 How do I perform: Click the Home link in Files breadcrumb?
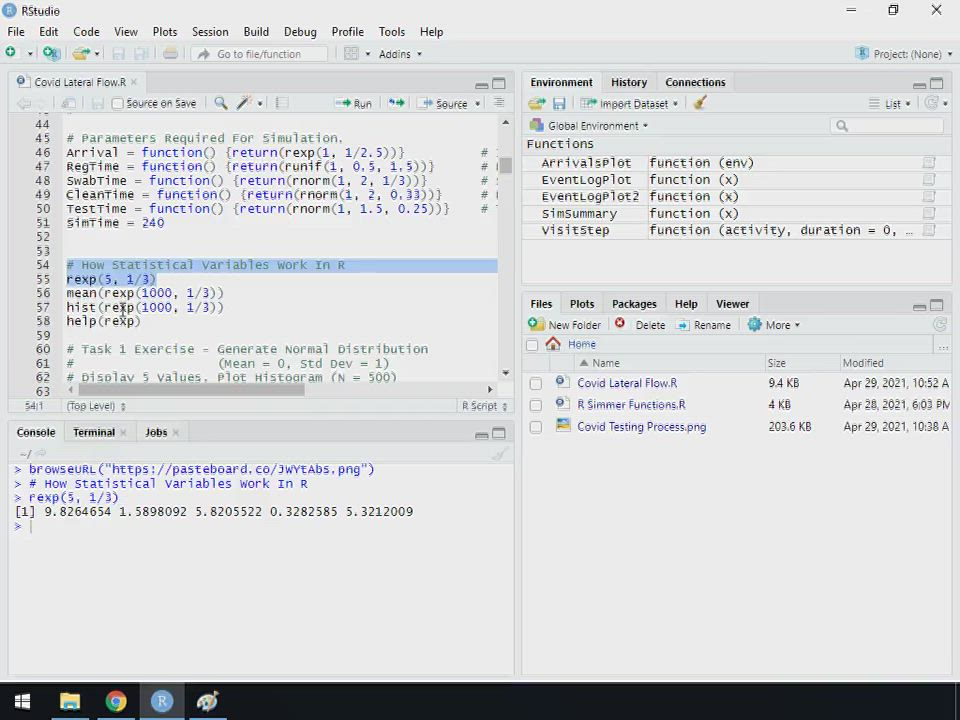tap(581, 344)
